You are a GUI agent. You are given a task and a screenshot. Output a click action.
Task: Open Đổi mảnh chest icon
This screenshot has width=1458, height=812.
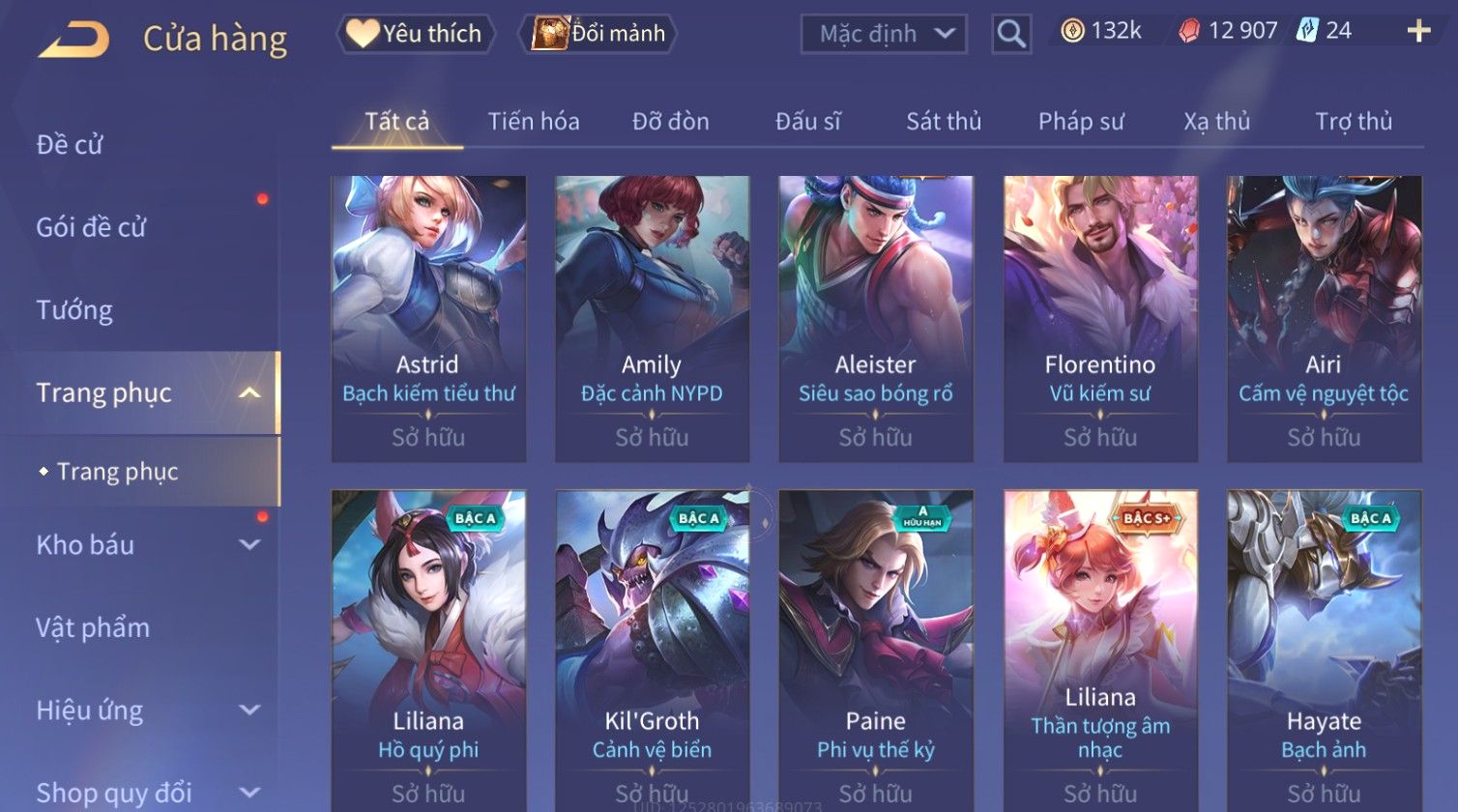click(x=598, y=34)
